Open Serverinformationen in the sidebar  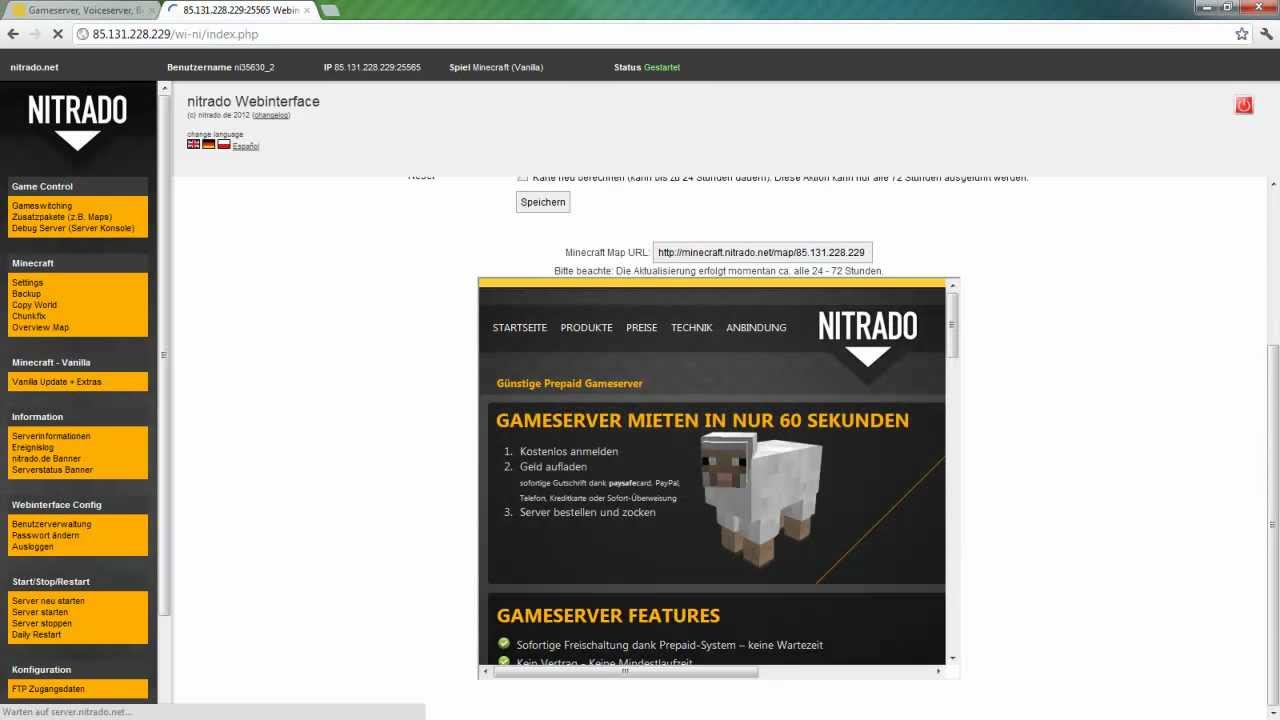tap(51, 436)
